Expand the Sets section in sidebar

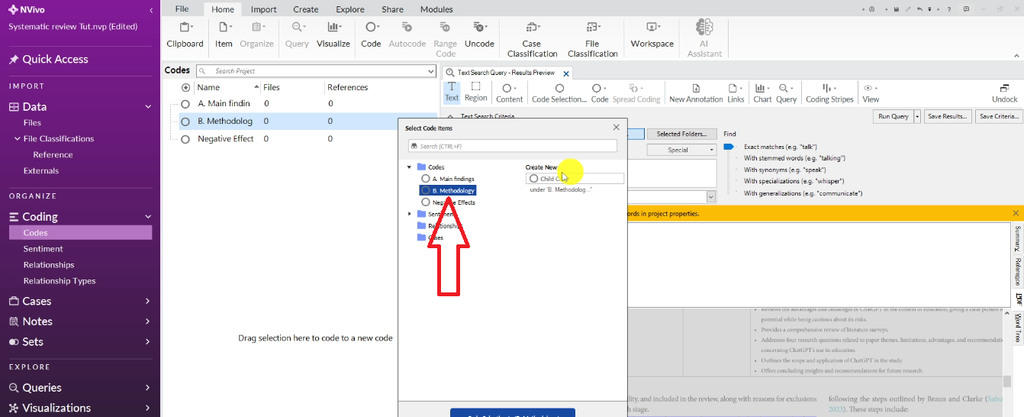tap(148, 342)
